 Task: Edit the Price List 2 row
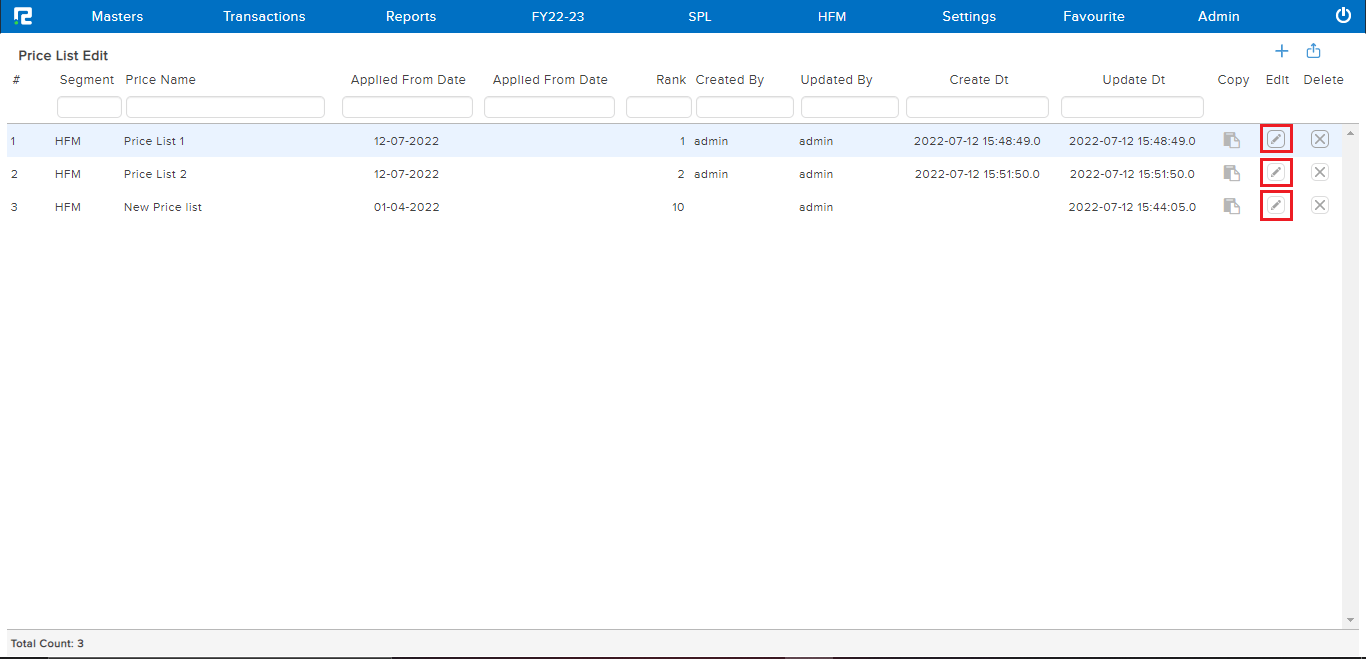coord(1276,173)
